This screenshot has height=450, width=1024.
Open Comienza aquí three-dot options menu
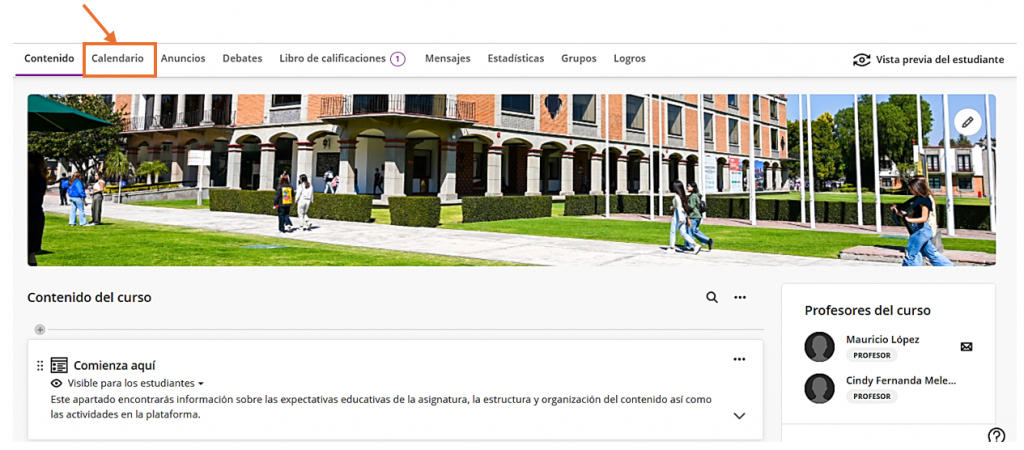tap(739, 359)
